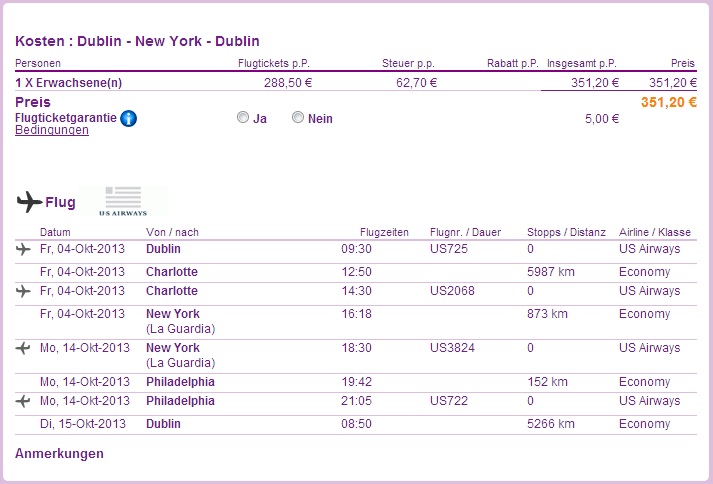The image size is (713, 484).
Task: Click the large airplane icon beside Flug
Action: tap(30, 202)
